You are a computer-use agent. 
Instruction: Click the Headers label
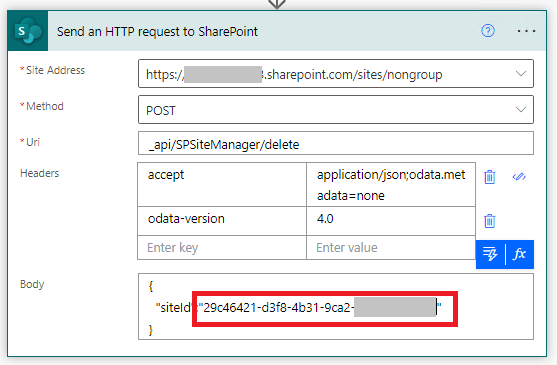coord(39,173)
